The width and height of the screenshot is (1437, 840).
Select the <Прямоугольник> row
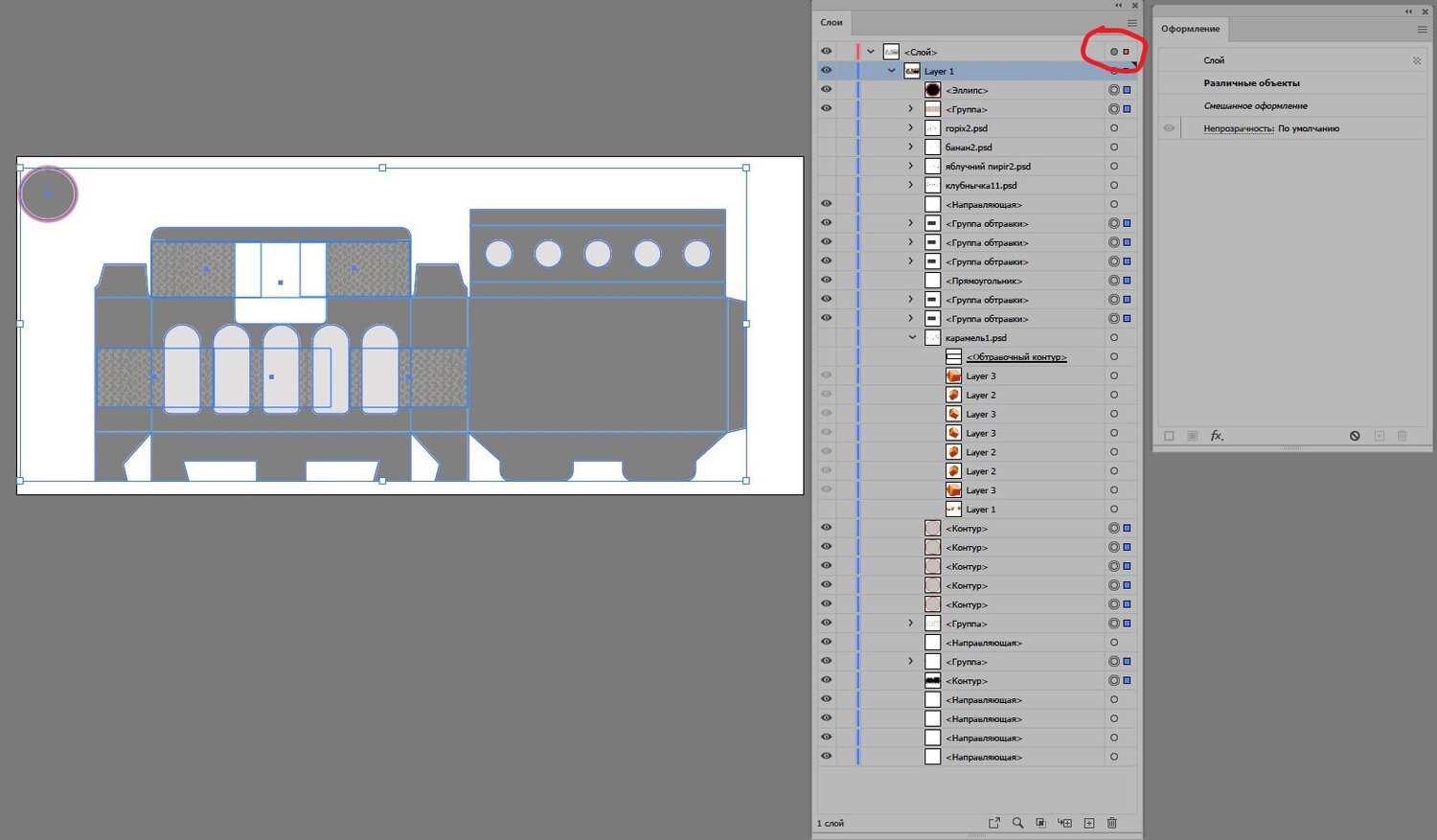[x=977, y=281]
